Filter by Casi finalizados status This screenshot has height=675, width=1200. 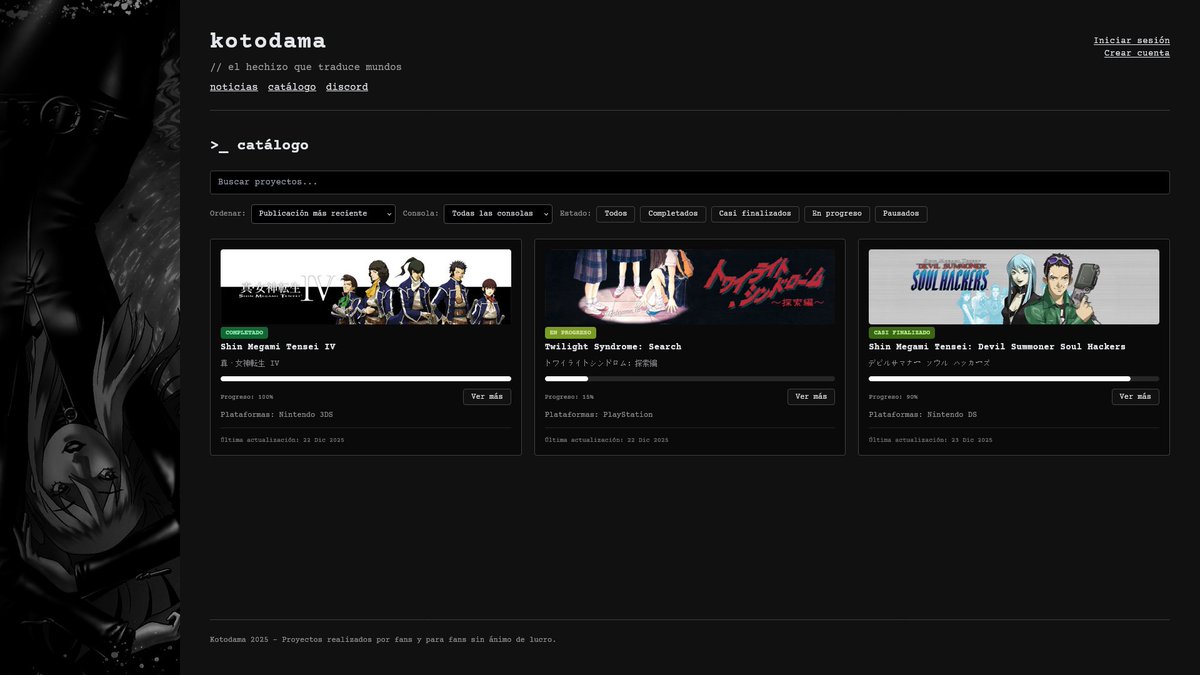[x=755, y=214]
